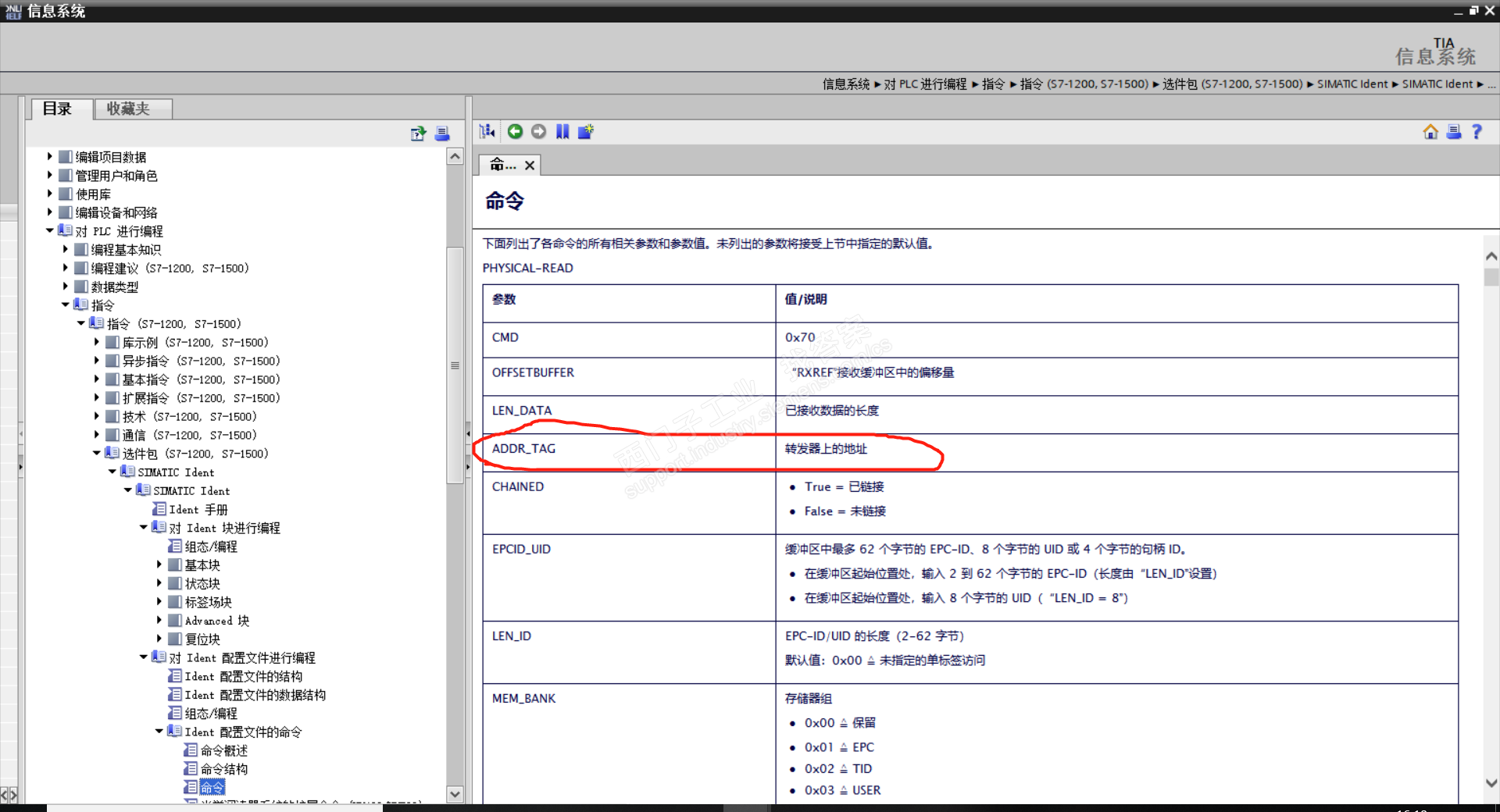
Task: Click the book icon beside 数据类型
Action: pos(81,287)
